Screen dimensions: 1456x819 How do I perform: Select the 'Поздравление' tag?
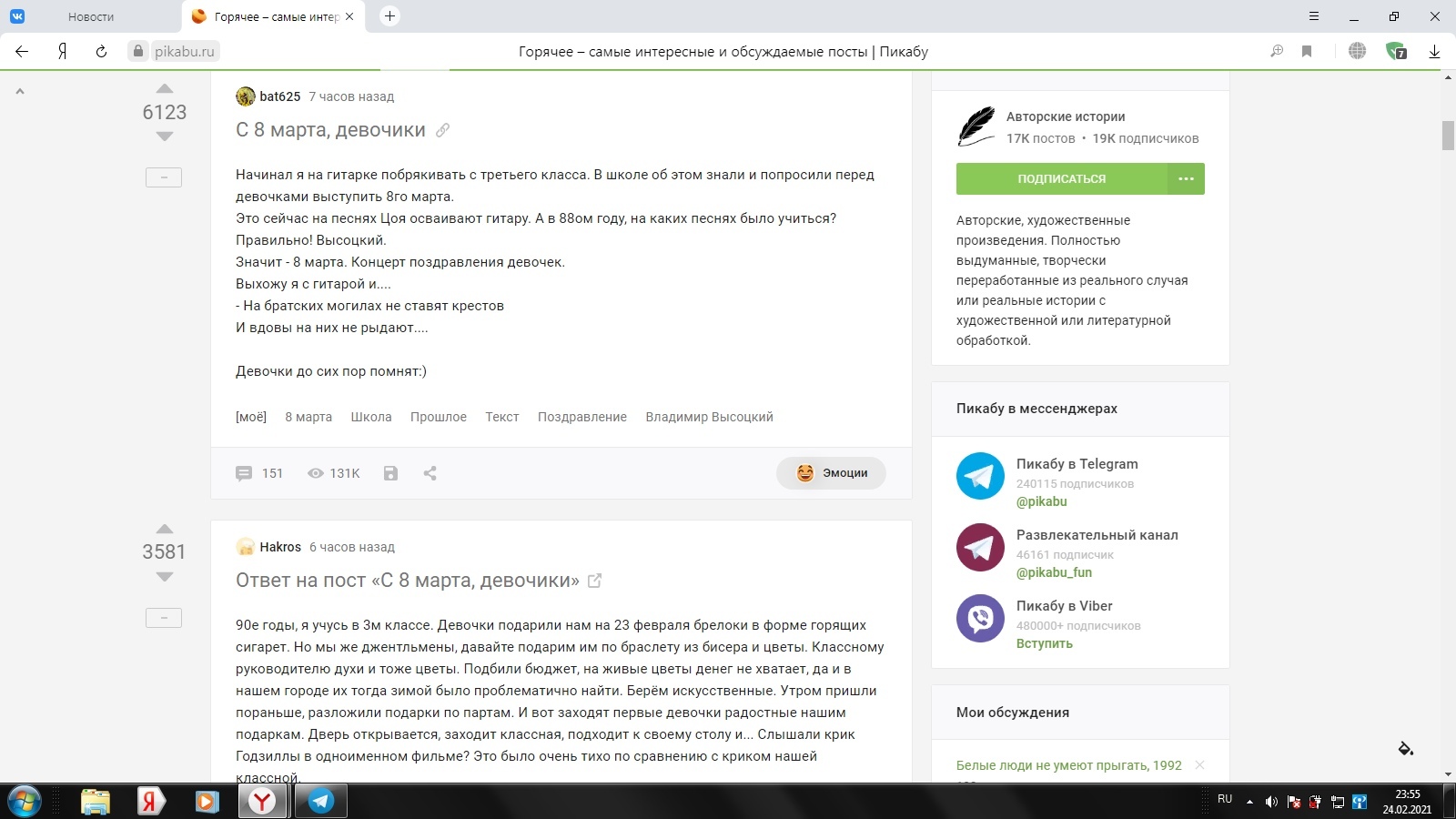pyautogui.click(x=582, y=417)
